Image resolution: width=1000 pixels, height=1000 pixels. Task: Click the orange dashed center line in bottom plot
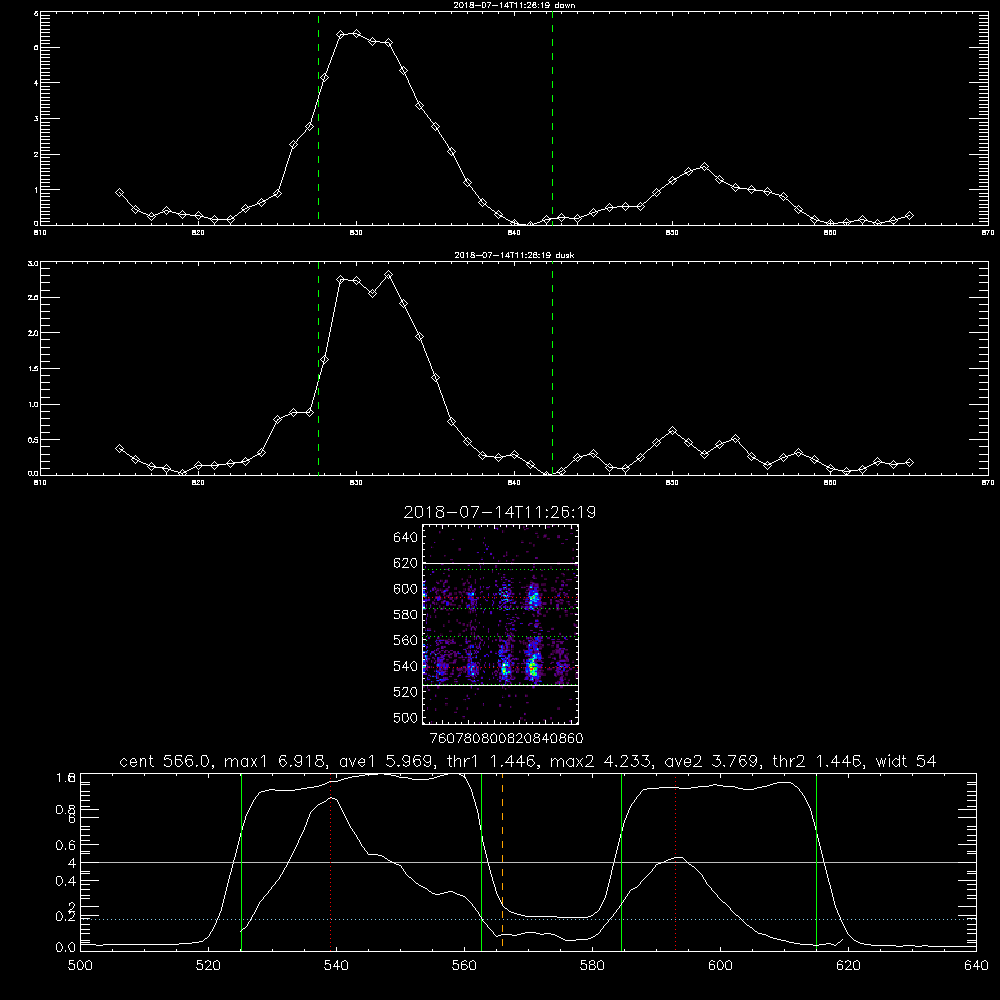tap(503, 861)
